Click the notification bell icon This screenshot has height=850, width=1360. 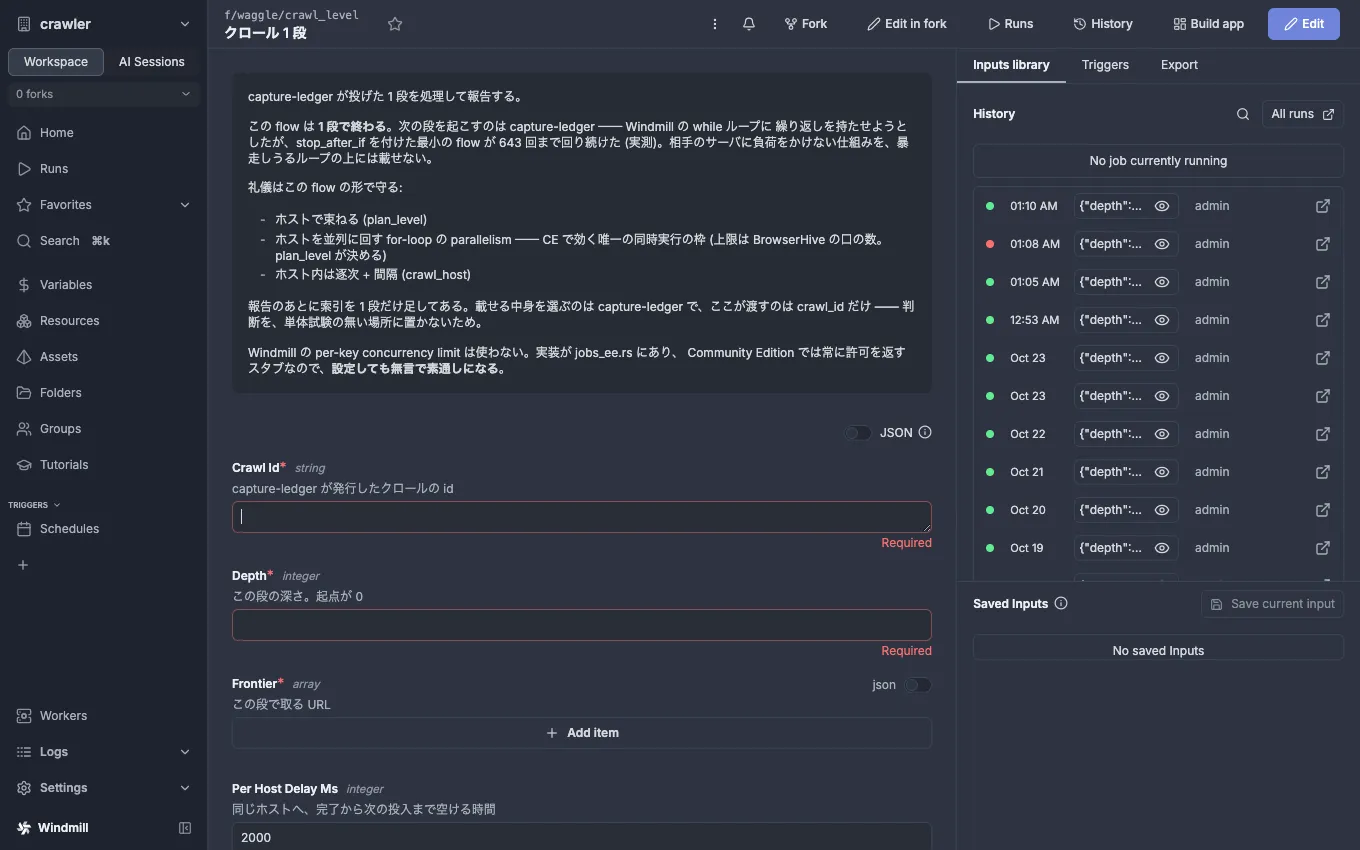tap(749, 24)
